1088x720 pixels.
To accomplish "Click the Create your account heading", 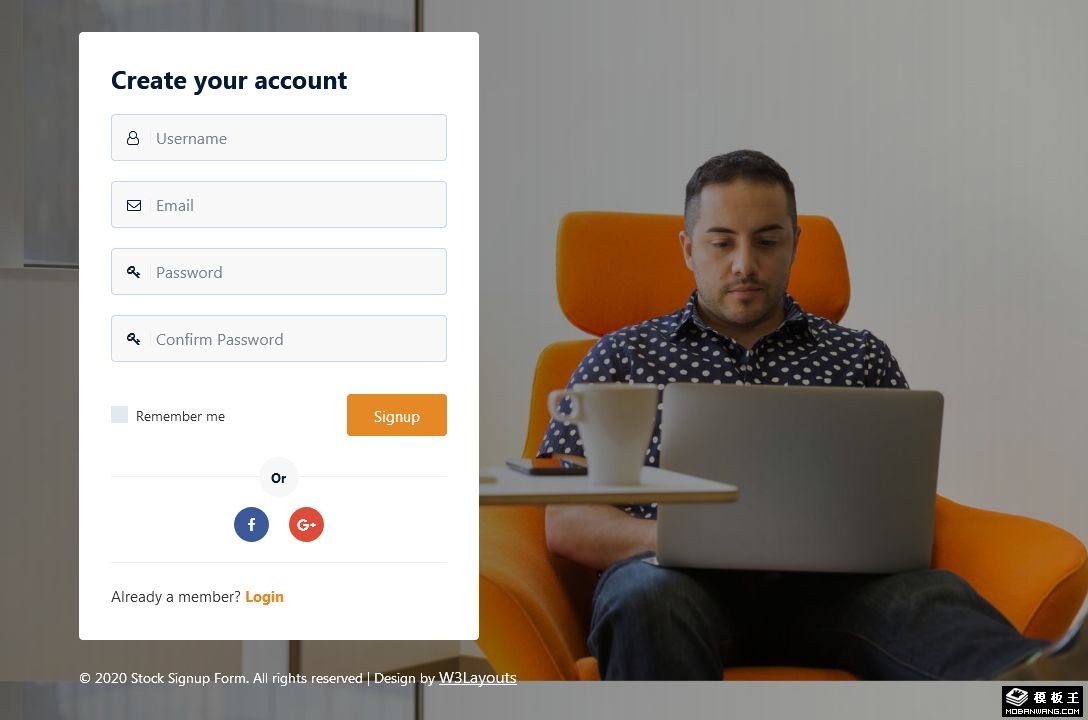I will pyautogui.click(x=229, y=80).
